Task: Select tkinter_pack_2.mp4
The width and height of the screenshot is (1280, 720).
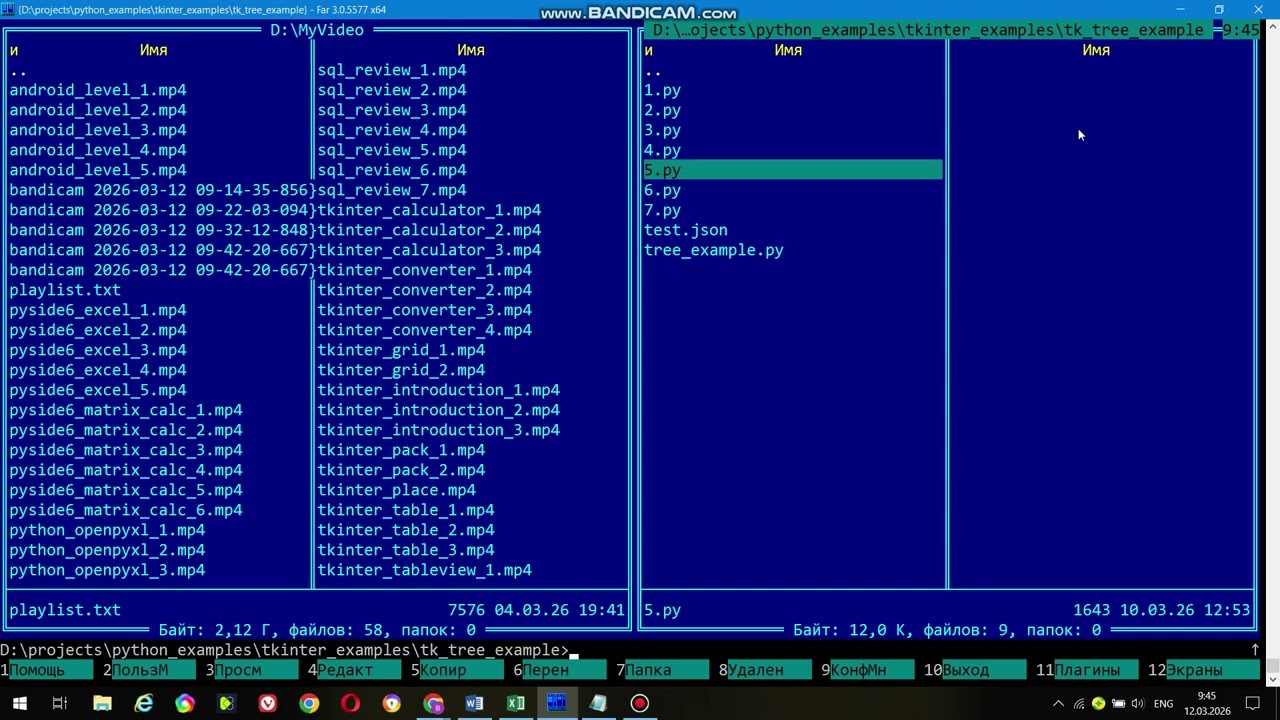Action: coord(401,470)
